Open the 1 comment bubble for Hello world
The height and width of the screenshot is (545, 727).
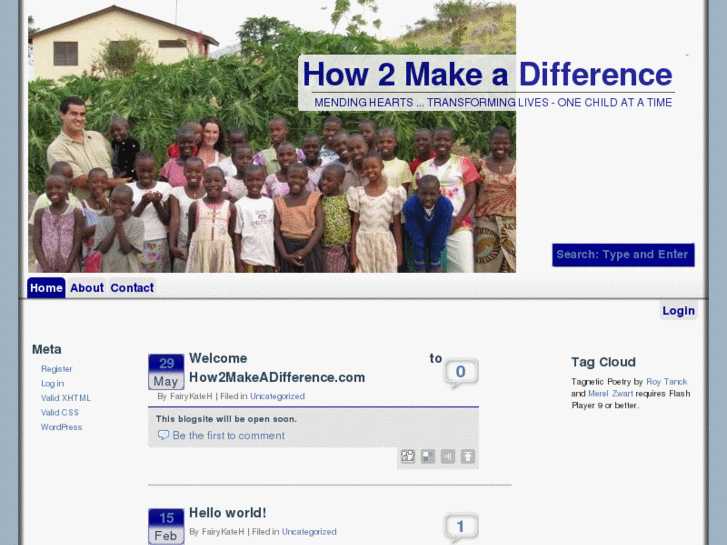point(460,527)
